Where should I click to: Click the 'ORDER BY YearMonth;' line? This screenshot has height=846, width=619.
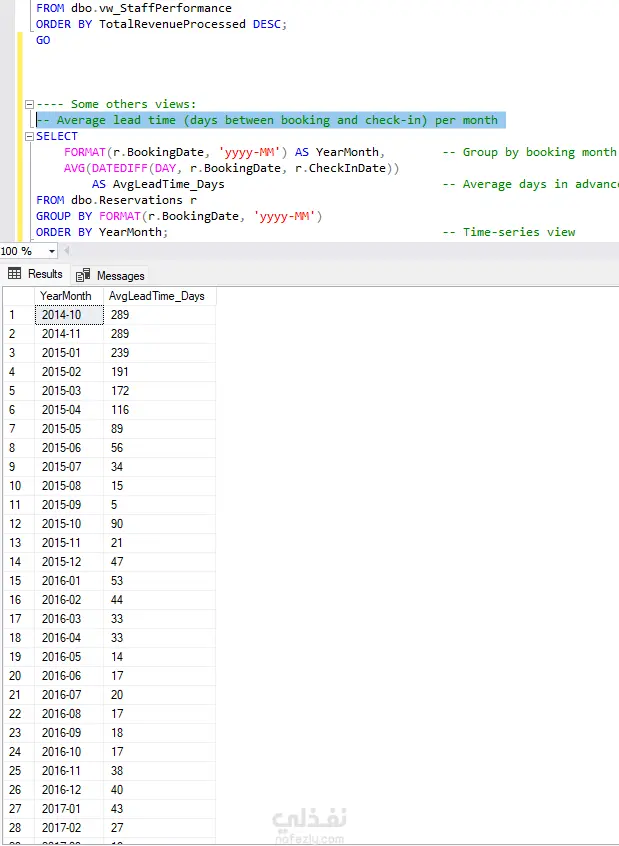click(x=102, y=232)
